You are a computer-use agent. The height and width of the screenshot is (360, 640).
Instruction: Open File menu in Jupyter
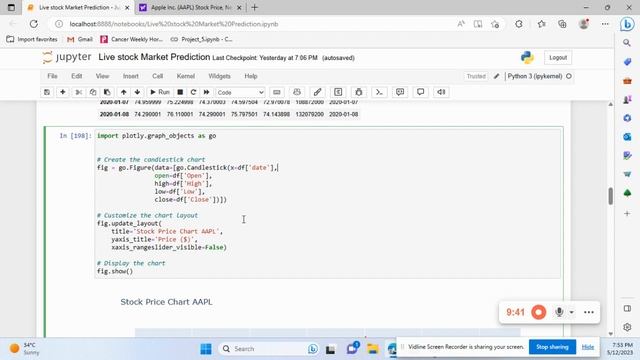(x=52, y=76)
